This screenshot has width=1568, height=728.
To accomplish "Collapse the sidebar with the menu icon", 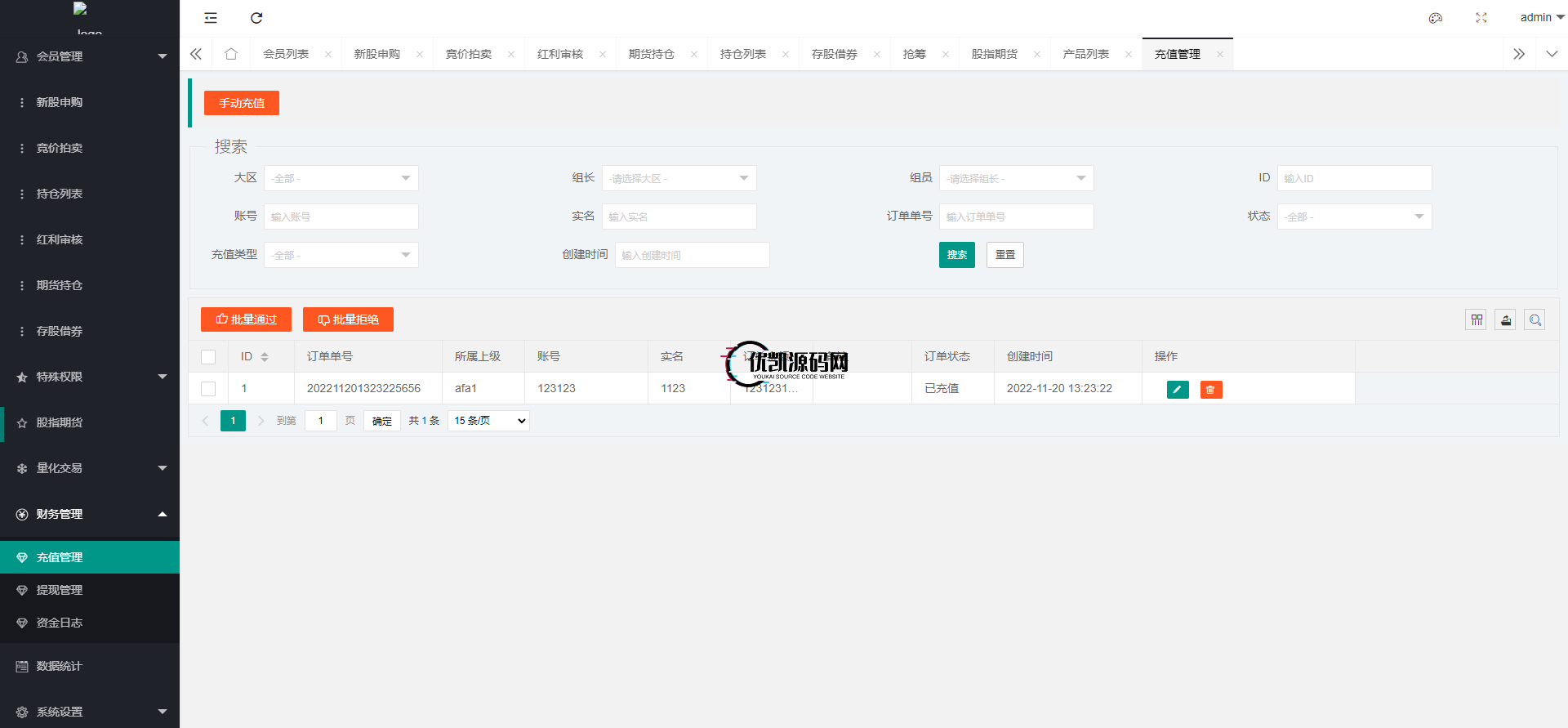I will [x=211, y=18].
